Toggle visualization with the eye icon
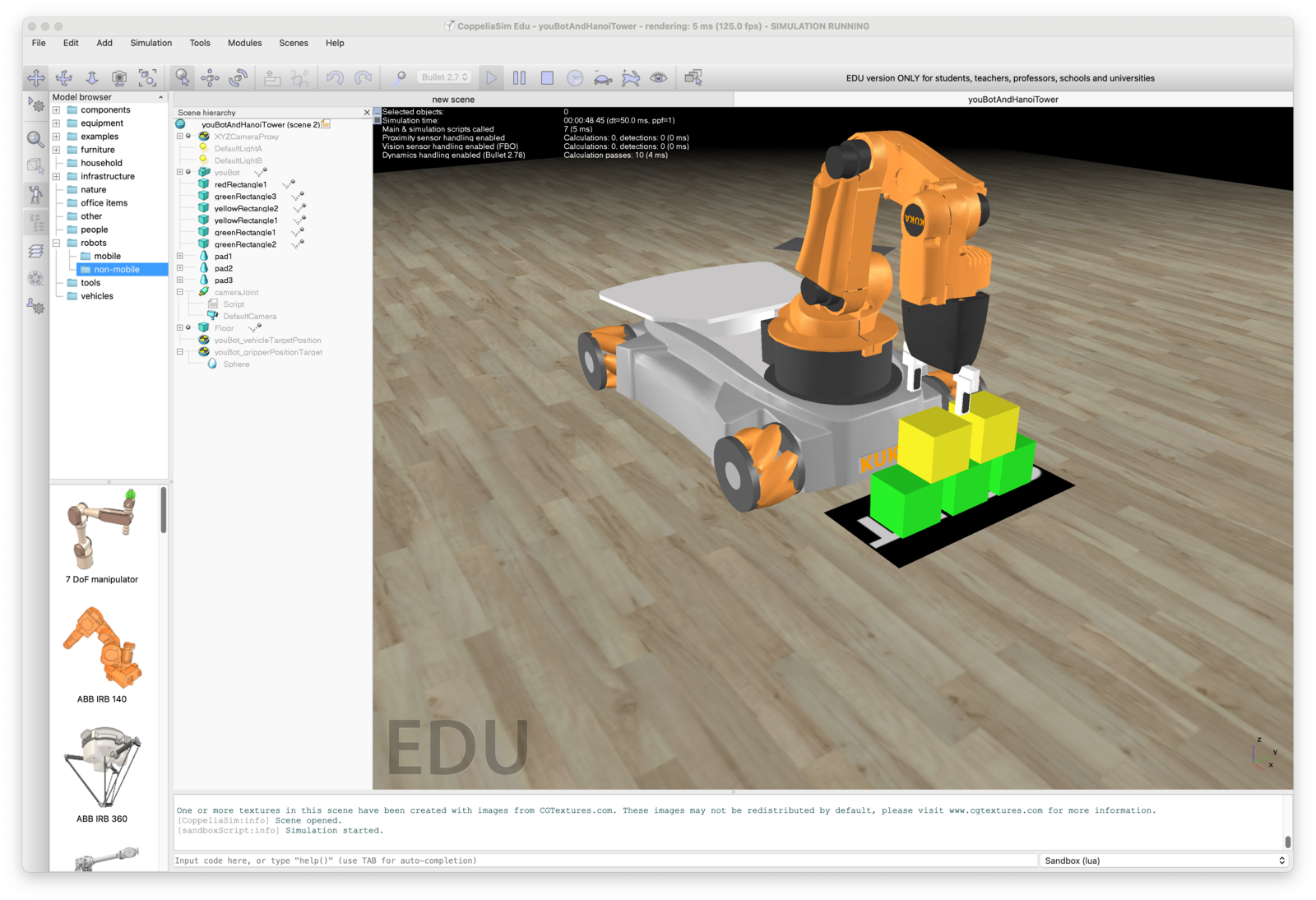 [x=659, y=78]
